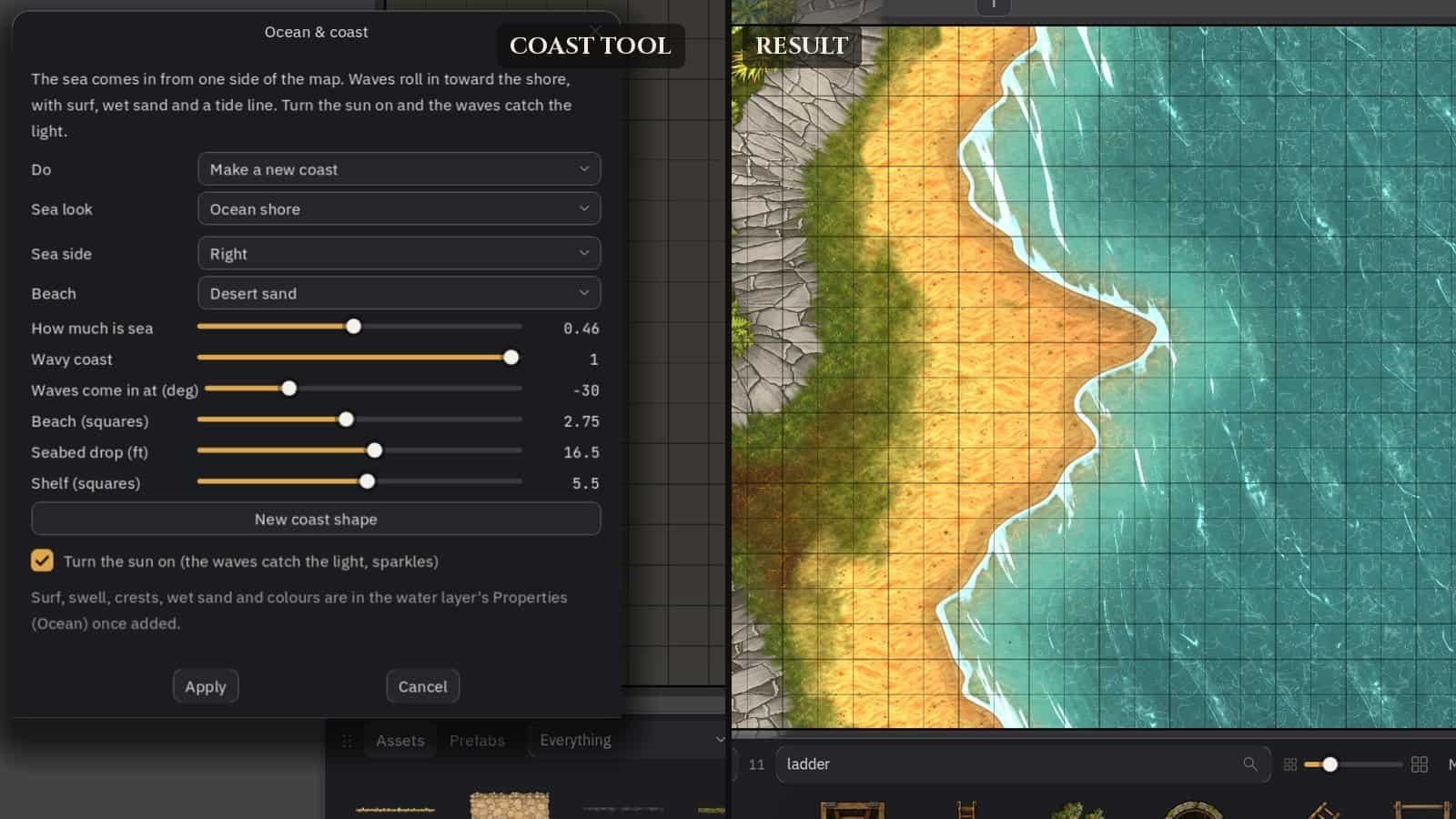Click the '11' result count beside search

point(756,764)
